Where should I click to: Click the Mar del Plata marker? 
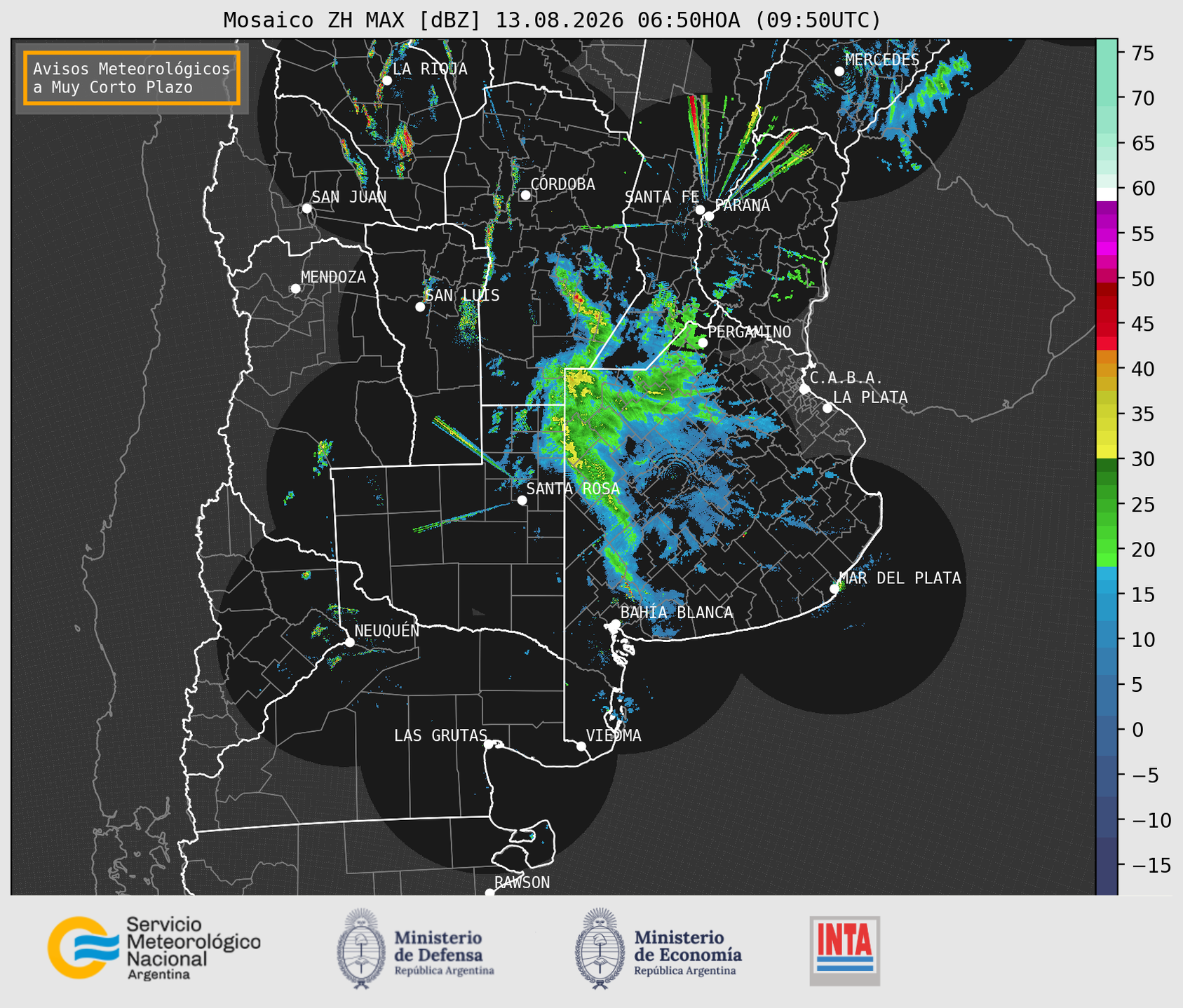(834, 588)
